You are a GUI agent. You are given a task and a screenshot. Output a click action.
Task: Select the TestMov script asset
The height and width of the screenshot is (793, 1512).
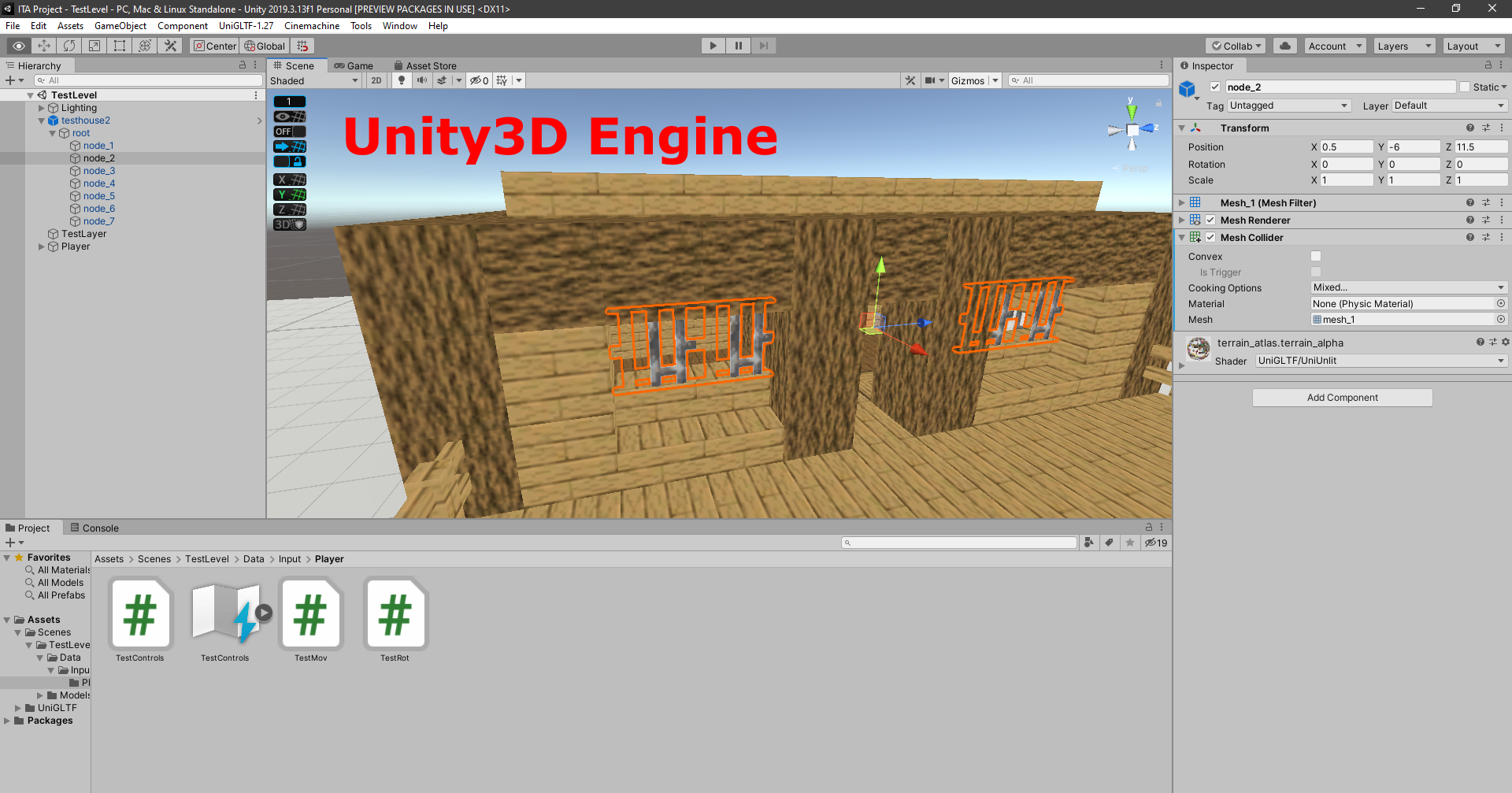click(x=311, y=621)
